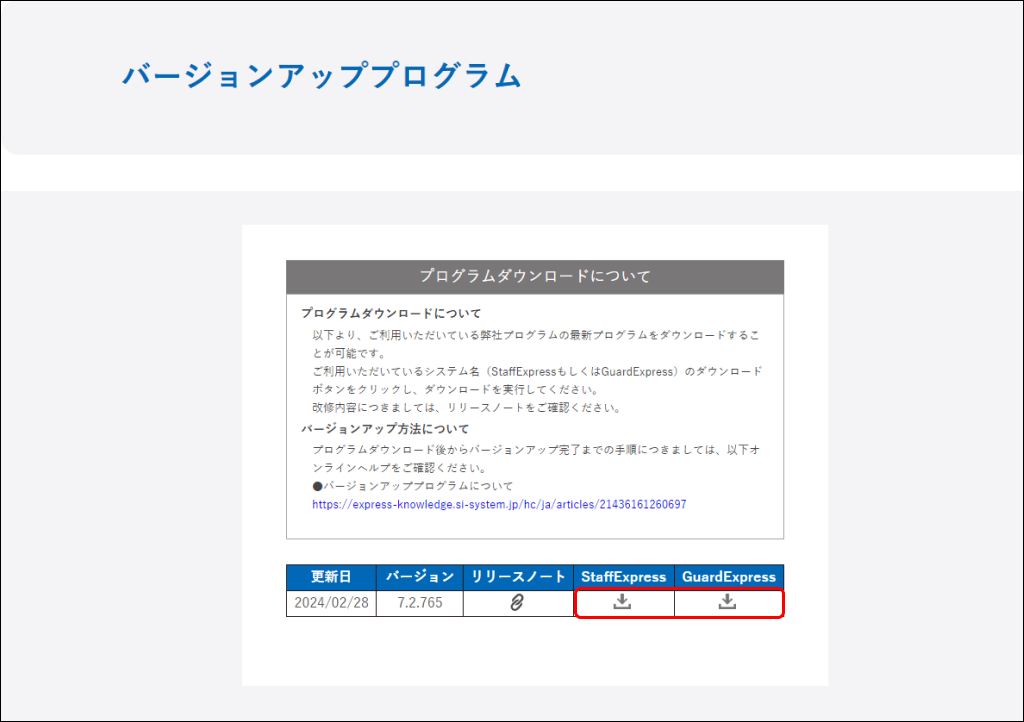This screenshot has width=1024, height=722.
Task: Click the バージョンアッププログラム page title
Action: pos(322,76)
